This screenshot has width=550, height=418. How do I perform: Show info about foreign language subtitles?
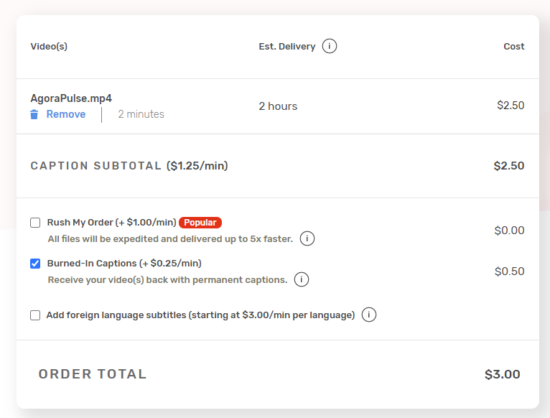pos(369,315)
